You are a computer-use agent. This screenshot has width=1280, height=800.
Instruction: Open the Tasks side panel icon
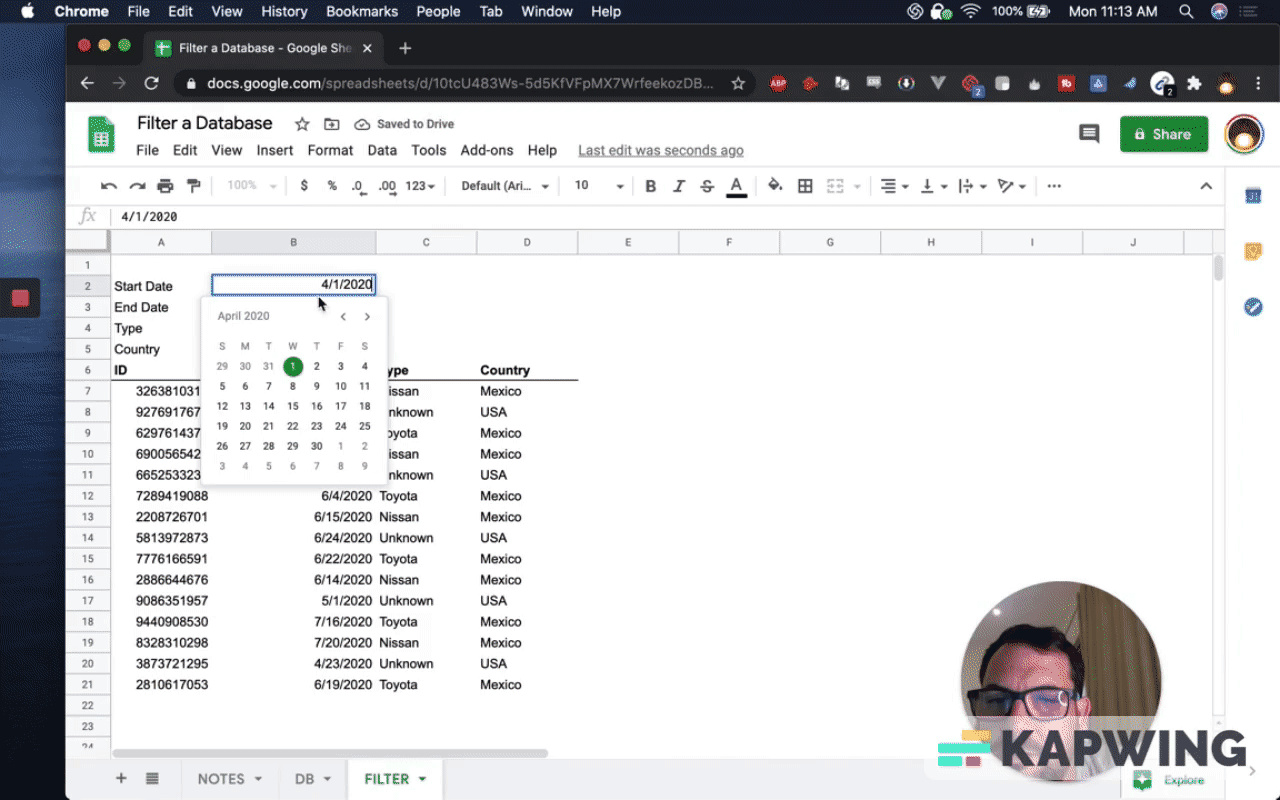click(1252, 307)
